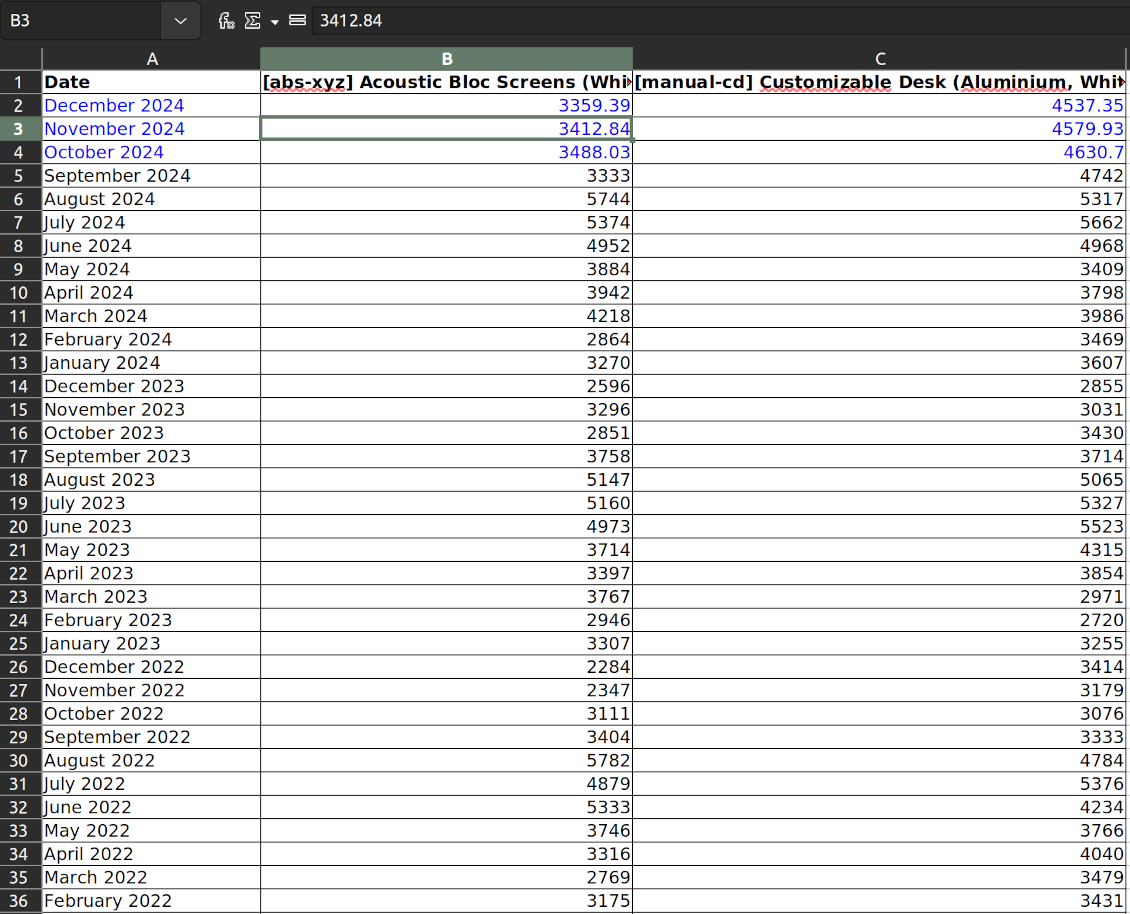
Task: Select the August 2024 cell
Action: point(151,199)
